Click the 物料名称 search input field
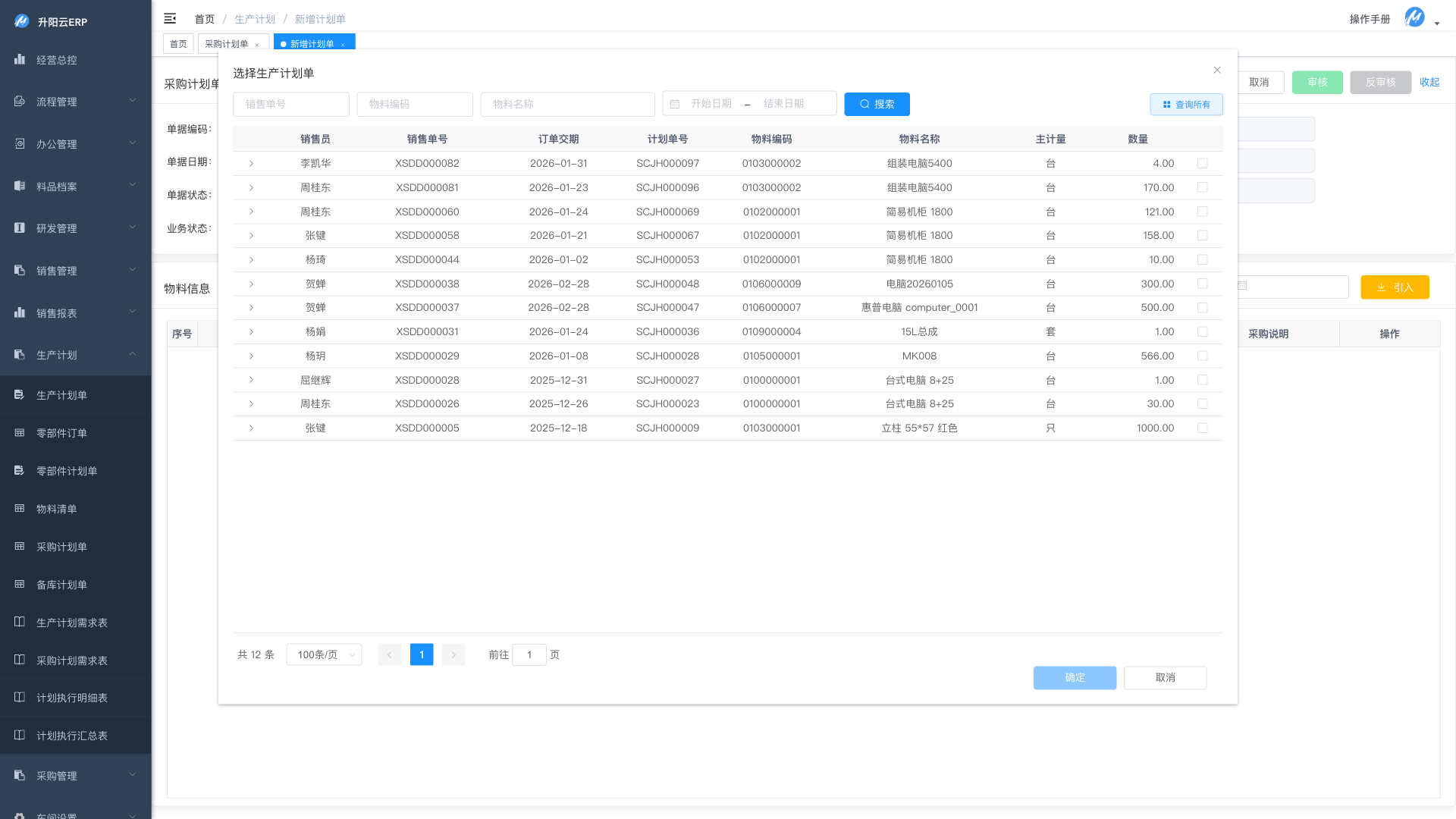The width and height of the screenshot is (1456, 819). point(567,104)
